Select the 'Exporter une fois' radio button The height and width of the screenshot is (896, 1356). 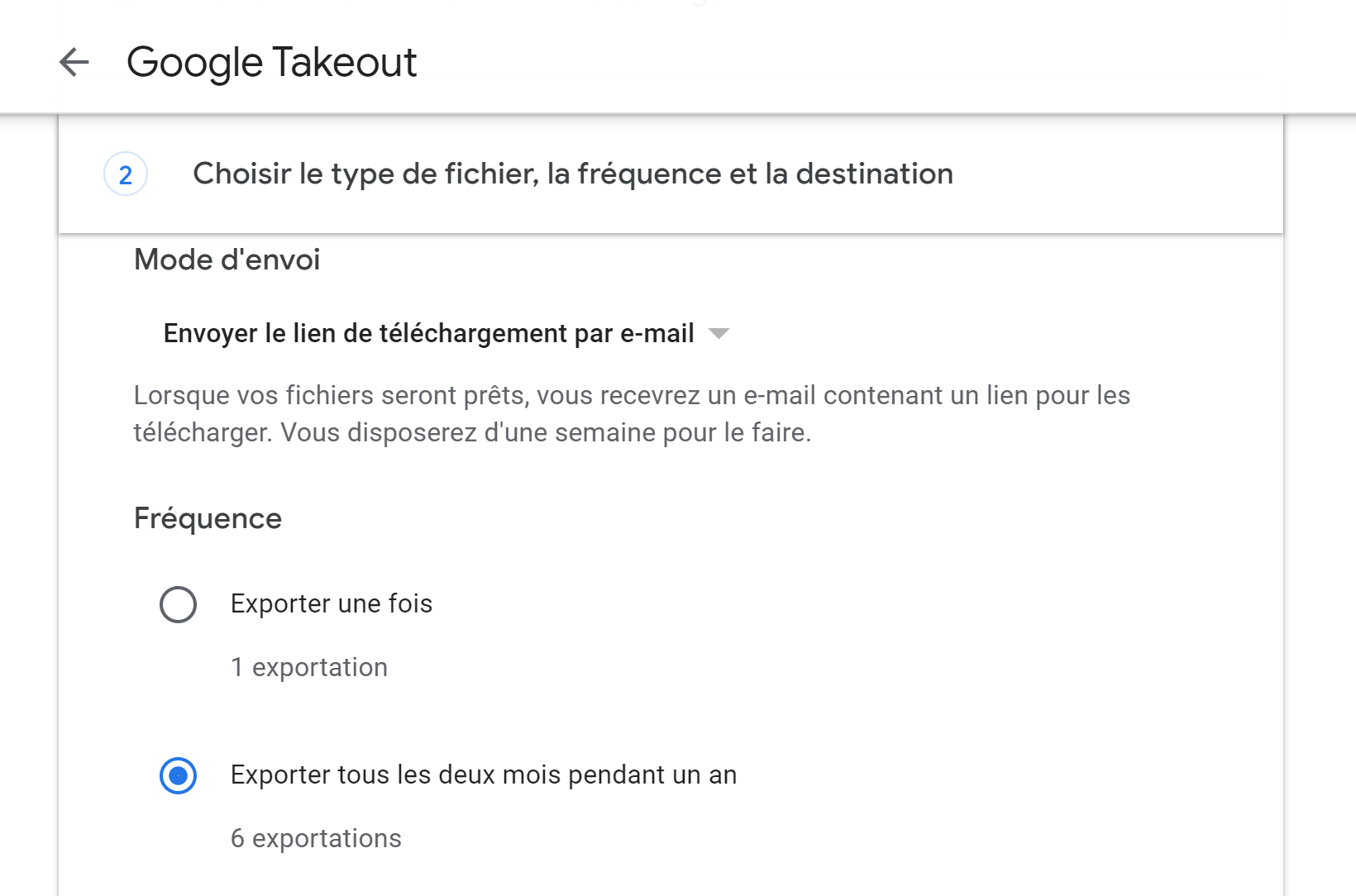pyautogui.click(x=178, y=604)
